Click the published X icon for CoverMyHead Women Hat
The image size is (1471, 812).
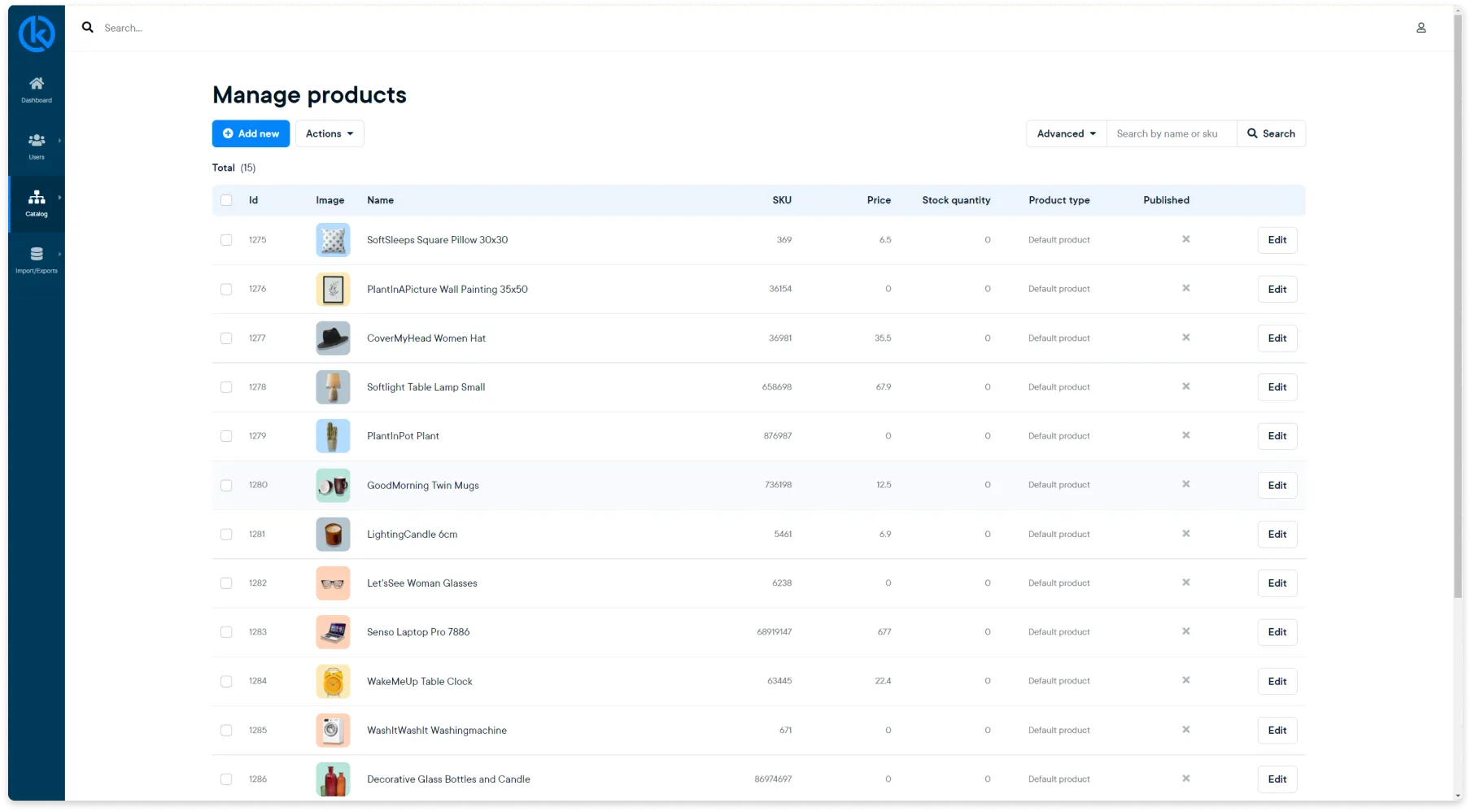[1185, 338]
